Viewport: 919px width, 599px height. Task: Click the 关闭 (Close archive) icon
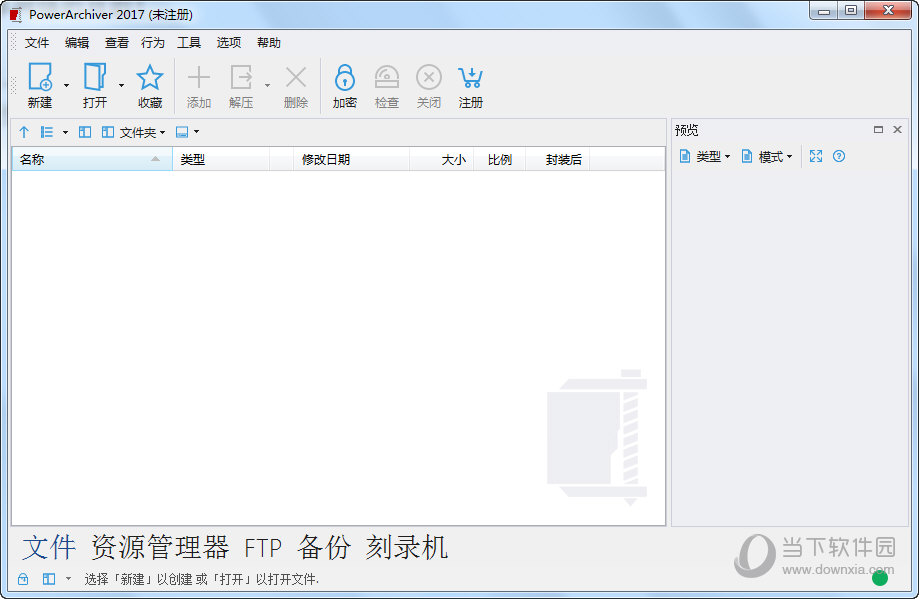click(428, 77)
